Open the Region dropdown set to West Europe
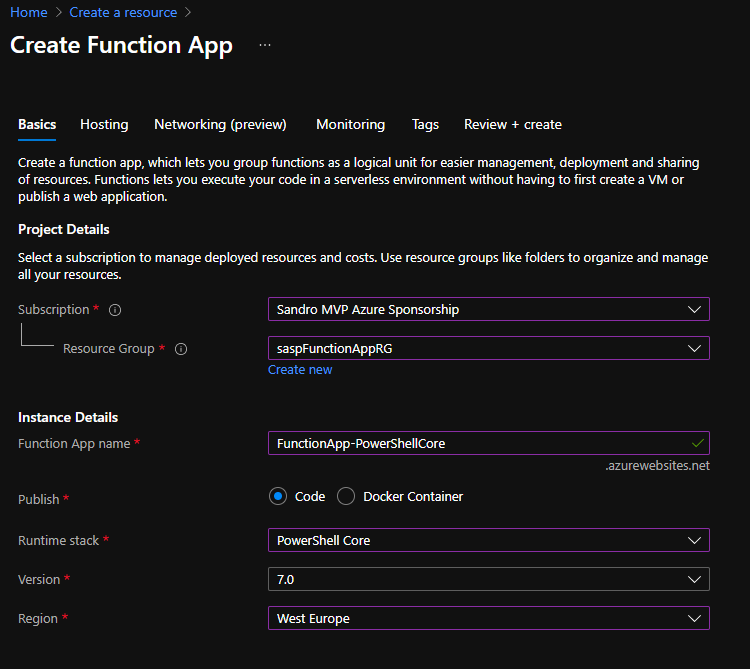 coord(488,618)
